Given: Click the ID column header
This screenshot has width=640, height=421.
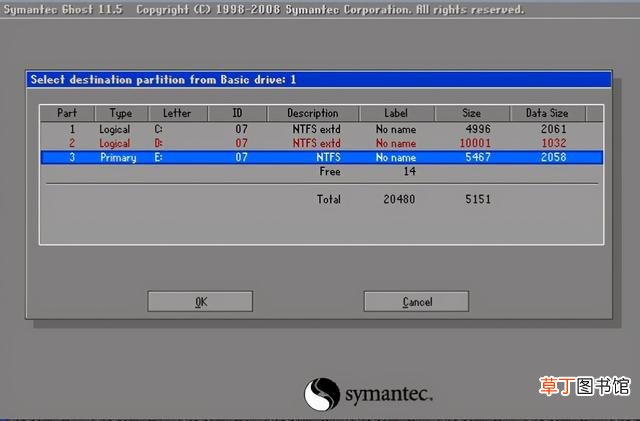Looking at the screenshot, I should tap(237, 113).
